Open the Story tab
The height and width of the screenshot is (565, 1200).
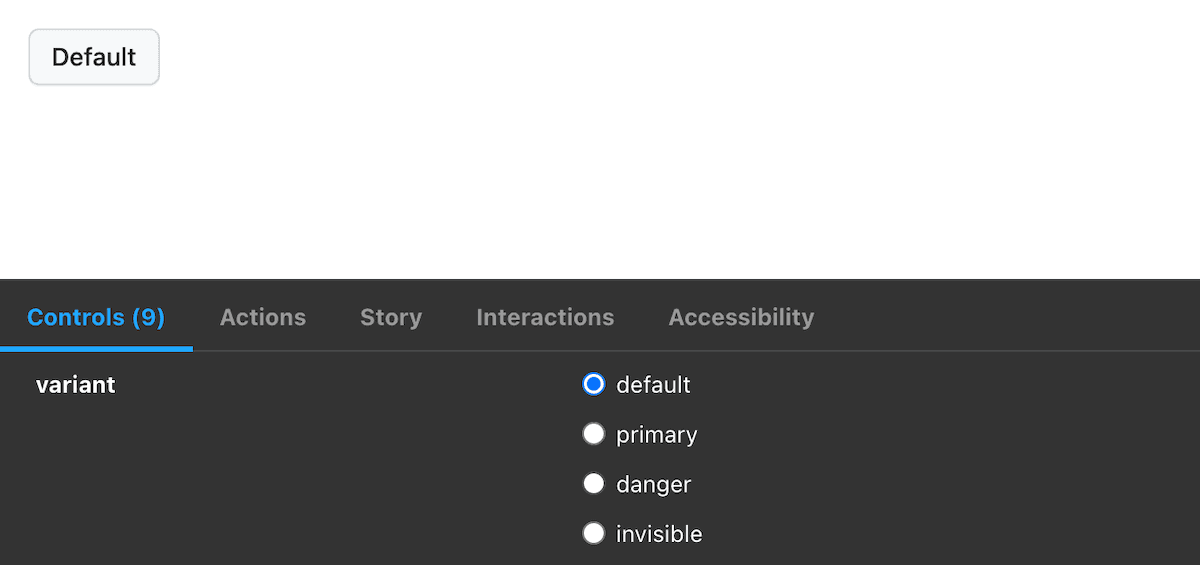point(391,317)
